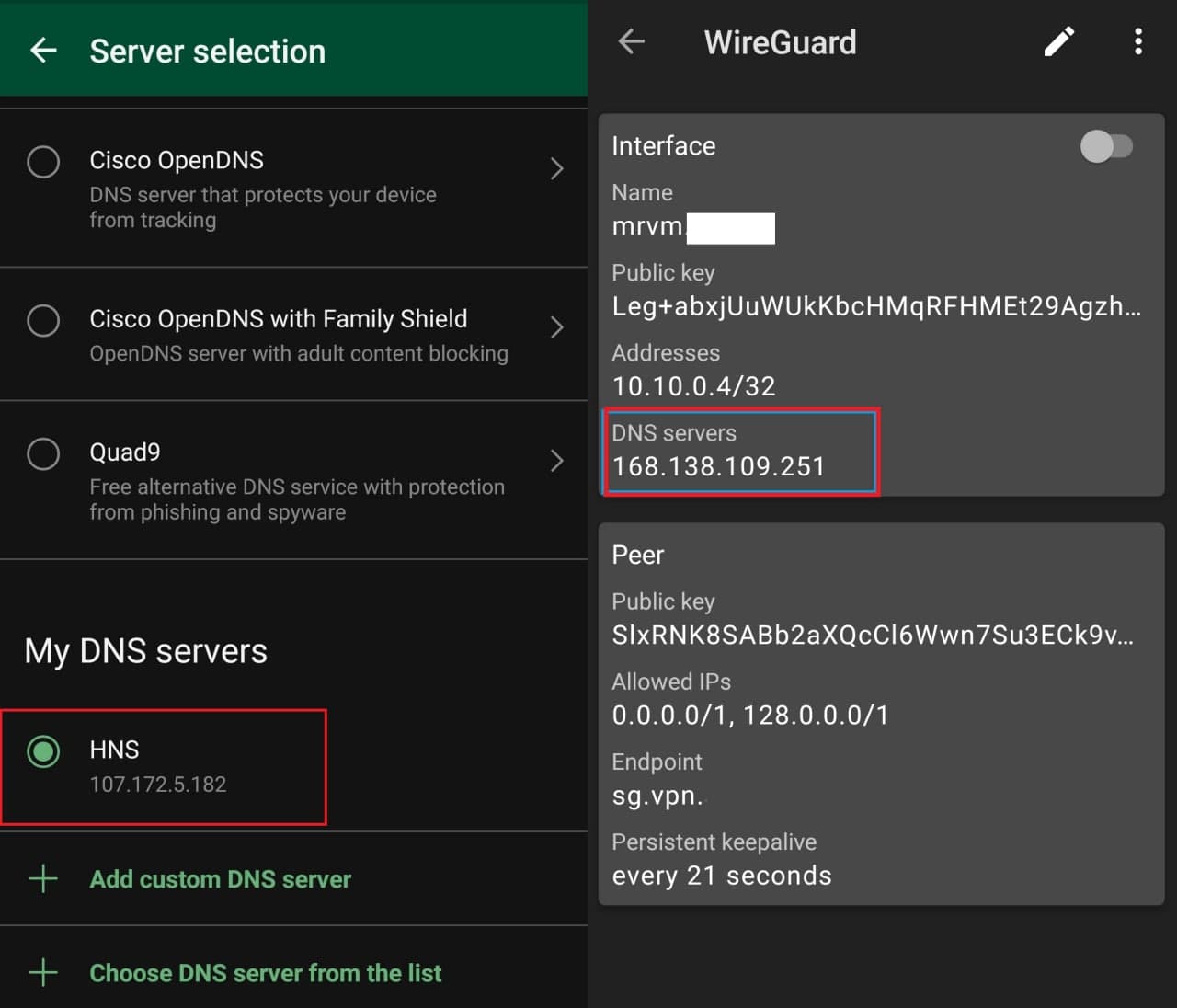
Task: Expand Quad9 server details chevron
Action: click(x=556, y=461)
